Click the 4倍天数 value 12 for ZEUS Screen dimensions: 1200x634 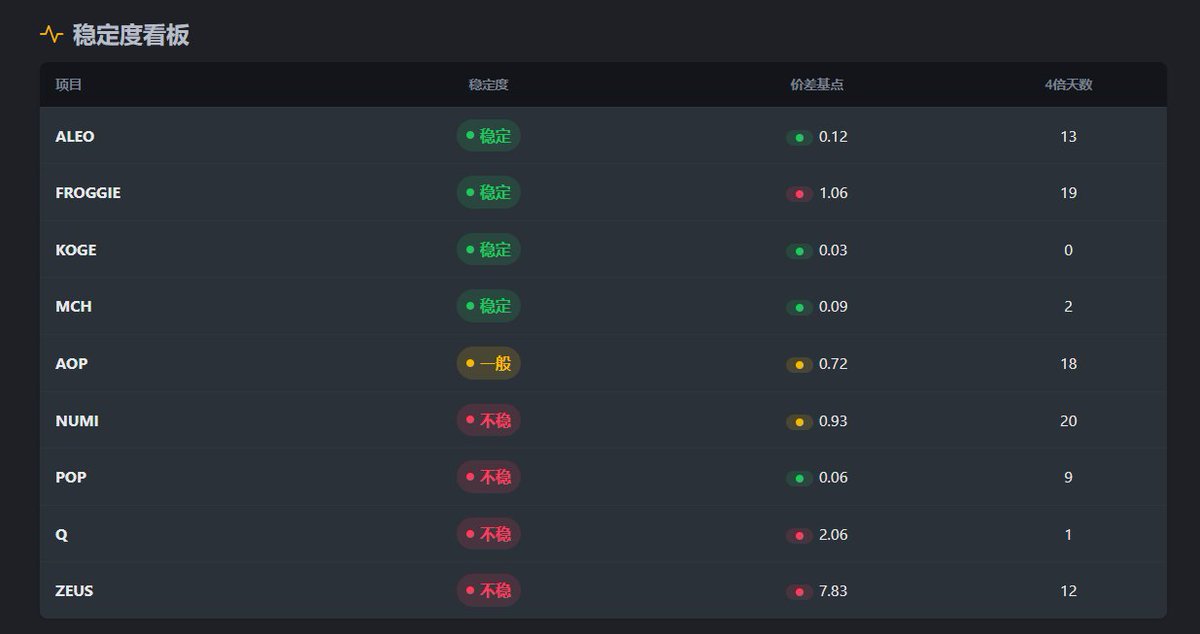click(1068, 591)
